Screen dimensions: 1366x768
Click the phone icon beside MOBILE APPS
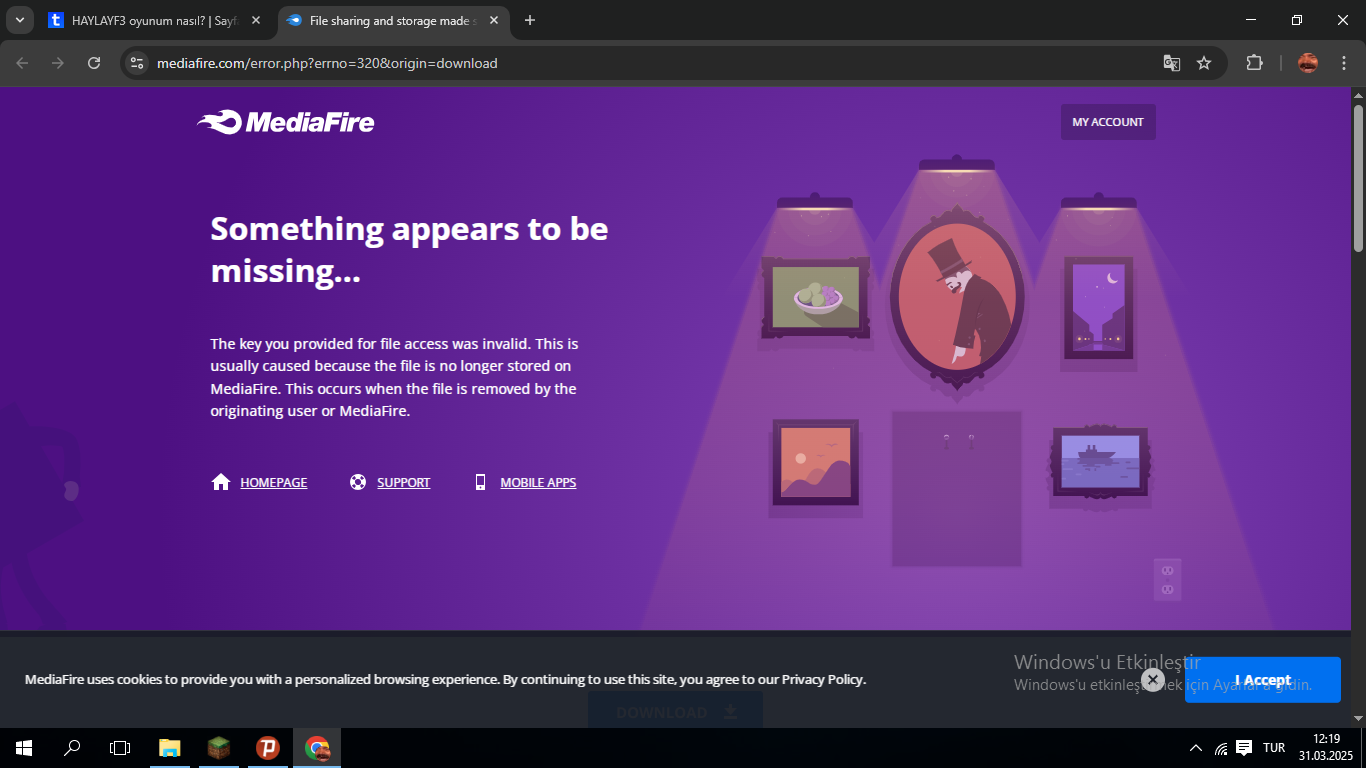coord(480,482)
